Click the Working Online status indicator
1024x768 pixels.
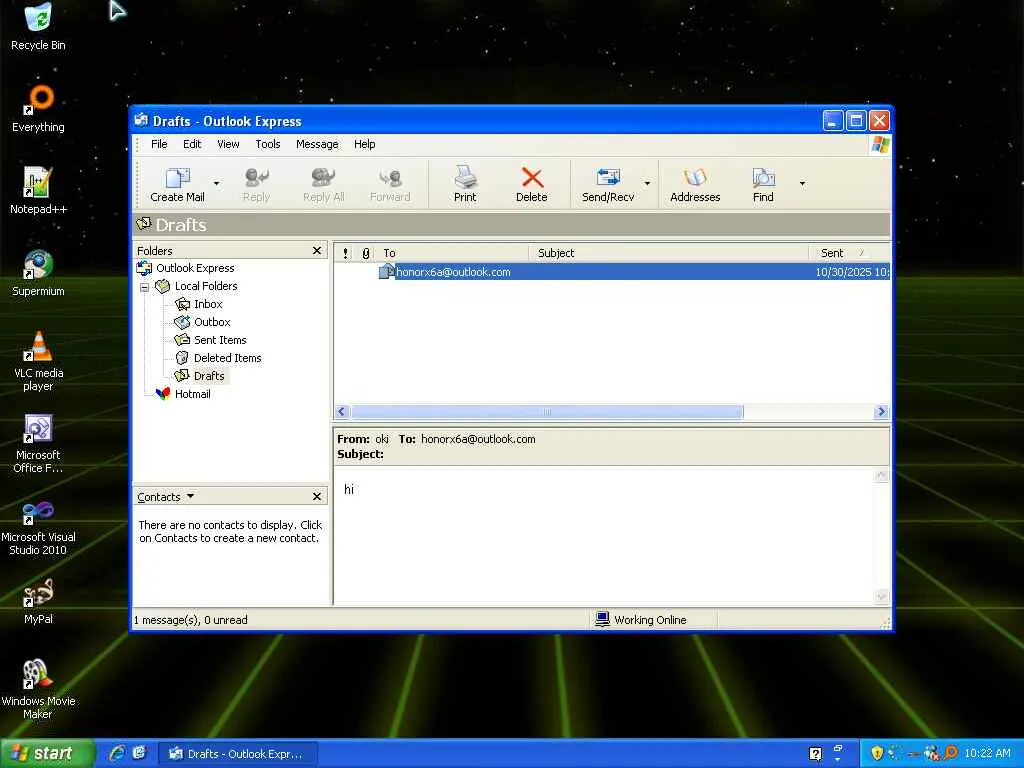(641, 620)
